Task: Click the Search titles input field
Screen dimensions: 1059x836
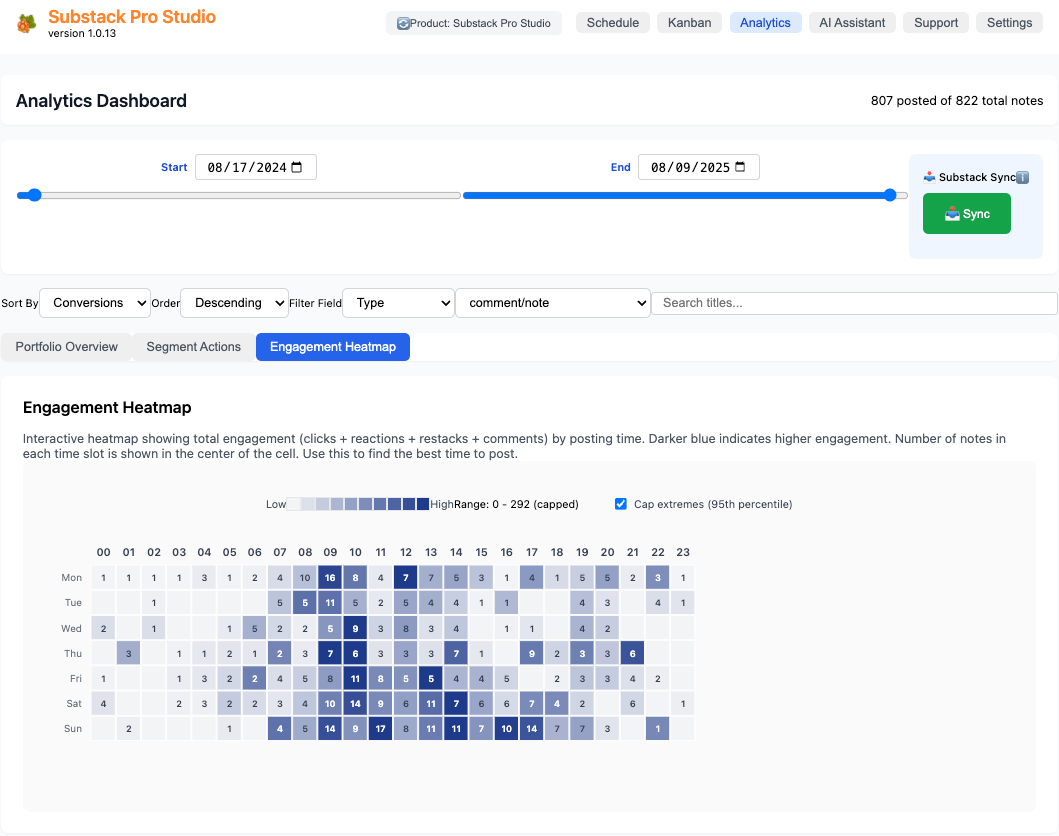Action: (x=853, y=302)
